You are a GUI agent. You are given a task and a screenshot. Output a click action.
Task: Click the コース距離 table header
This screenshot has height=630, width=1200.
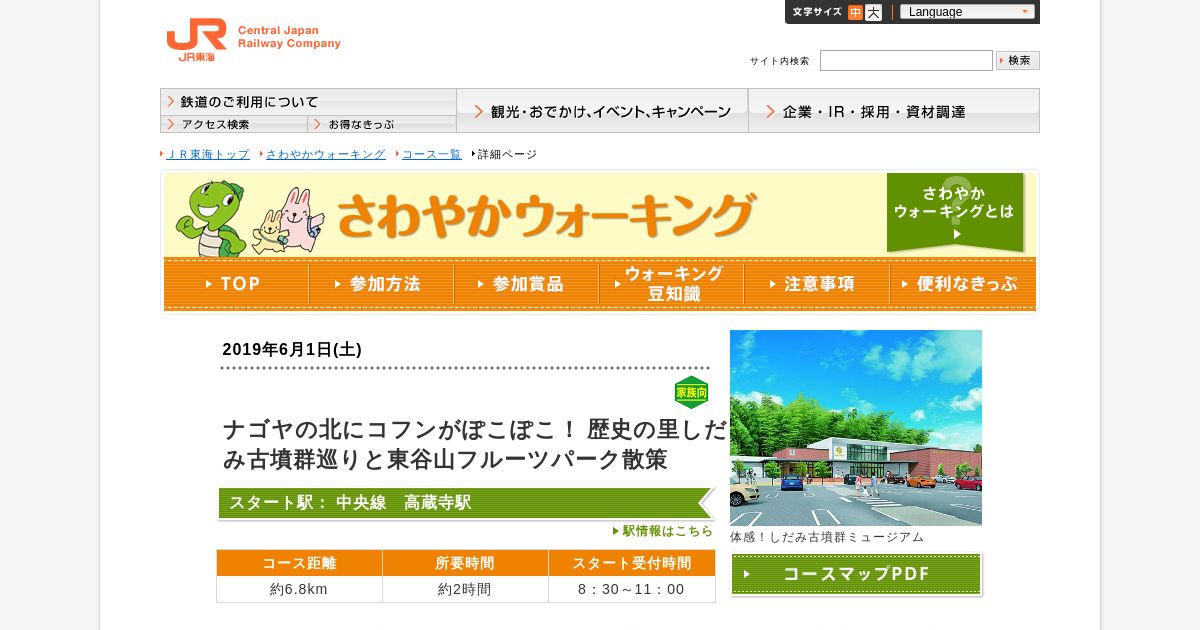pyautogui.click(x=299, y=563)
